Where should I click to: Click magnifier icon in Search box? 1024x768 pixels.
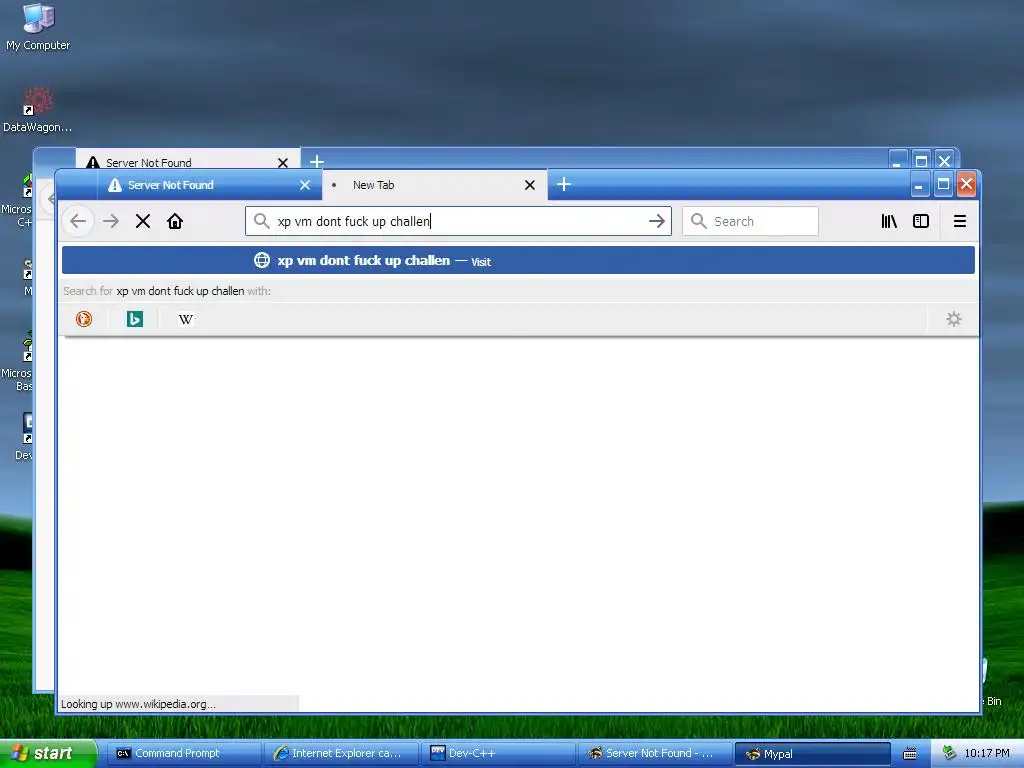[698, 221]
